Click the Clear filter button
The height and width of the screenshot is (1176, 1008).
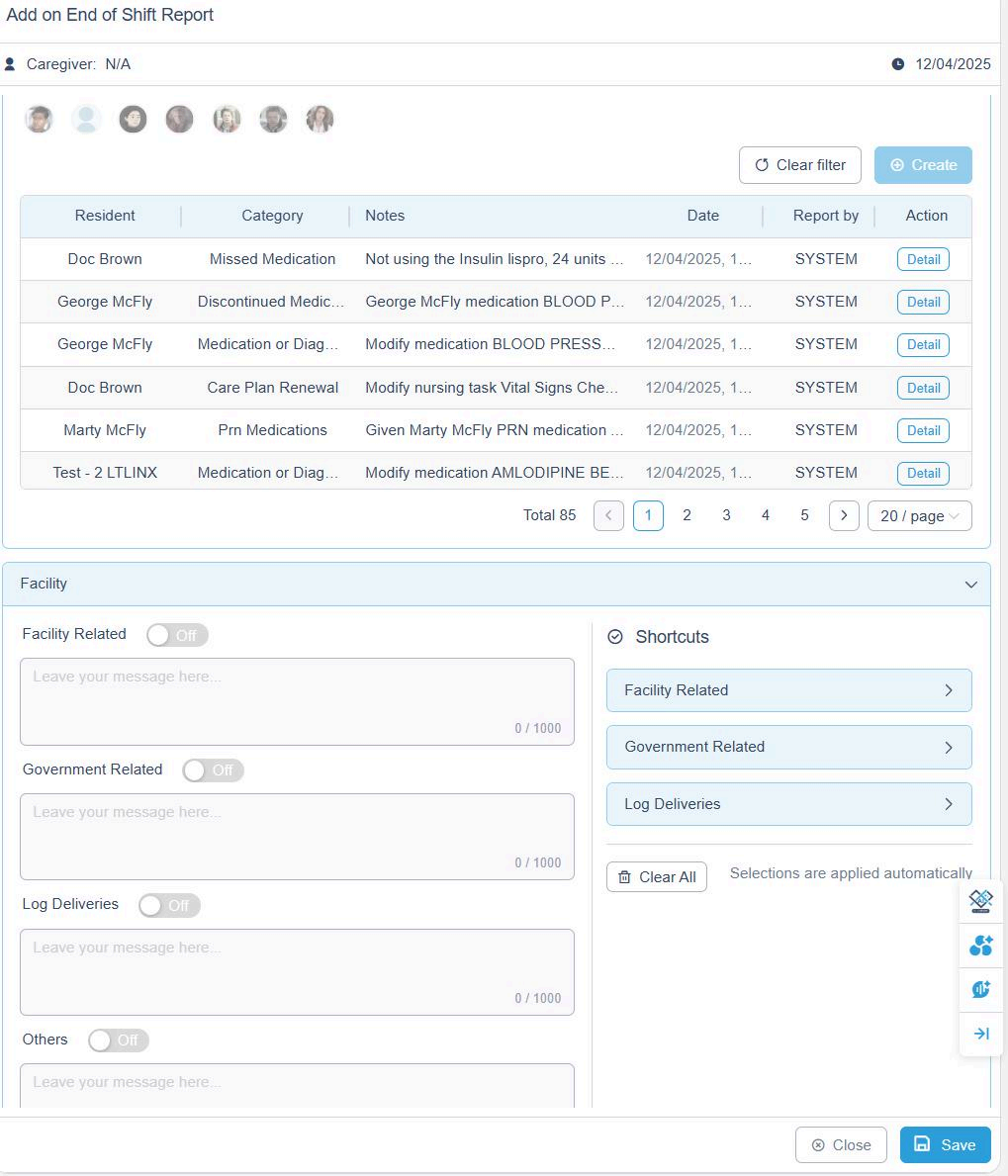click(x=799, y=165)
